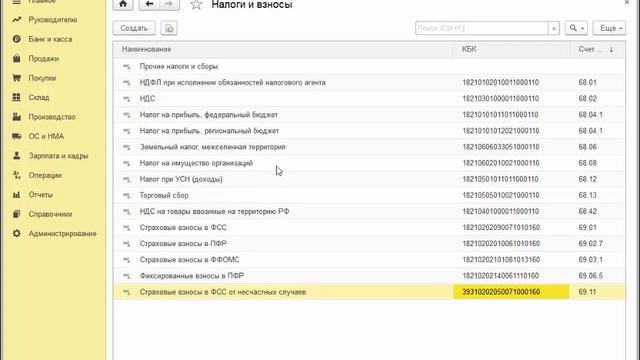The image size is (640, 360).
Task: Click the Создать button
Action: point(134,28)
